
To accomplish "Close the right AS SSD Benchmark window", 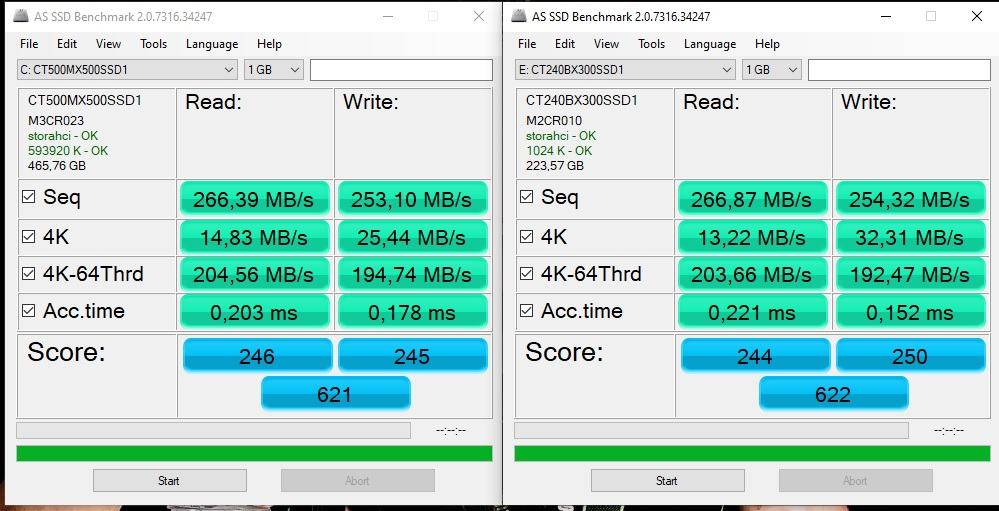I will pos(977,16).
